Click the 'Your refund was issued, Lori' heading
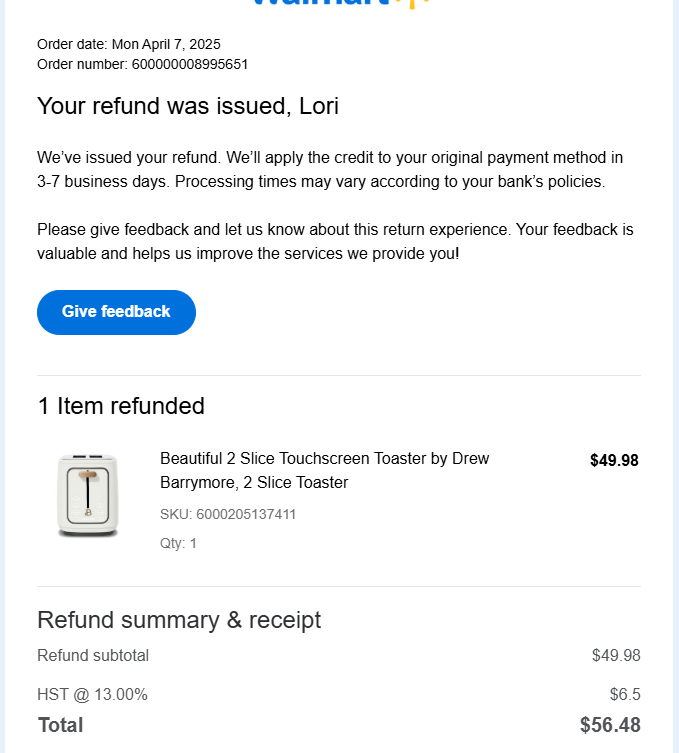679x753 pixels. click(x=188, y=106)
